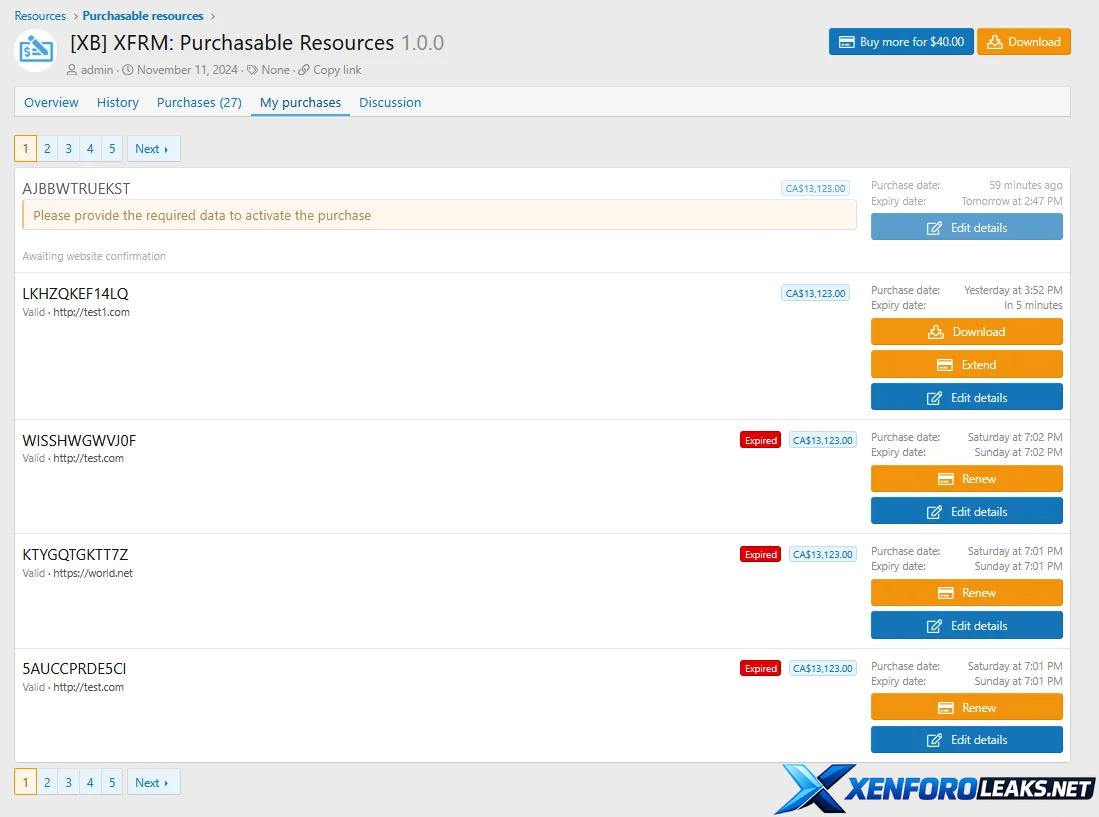The height and width of the screenshot is (817, 1099).
Task: Open the Overview tab
Action: [x=51, y=102]
